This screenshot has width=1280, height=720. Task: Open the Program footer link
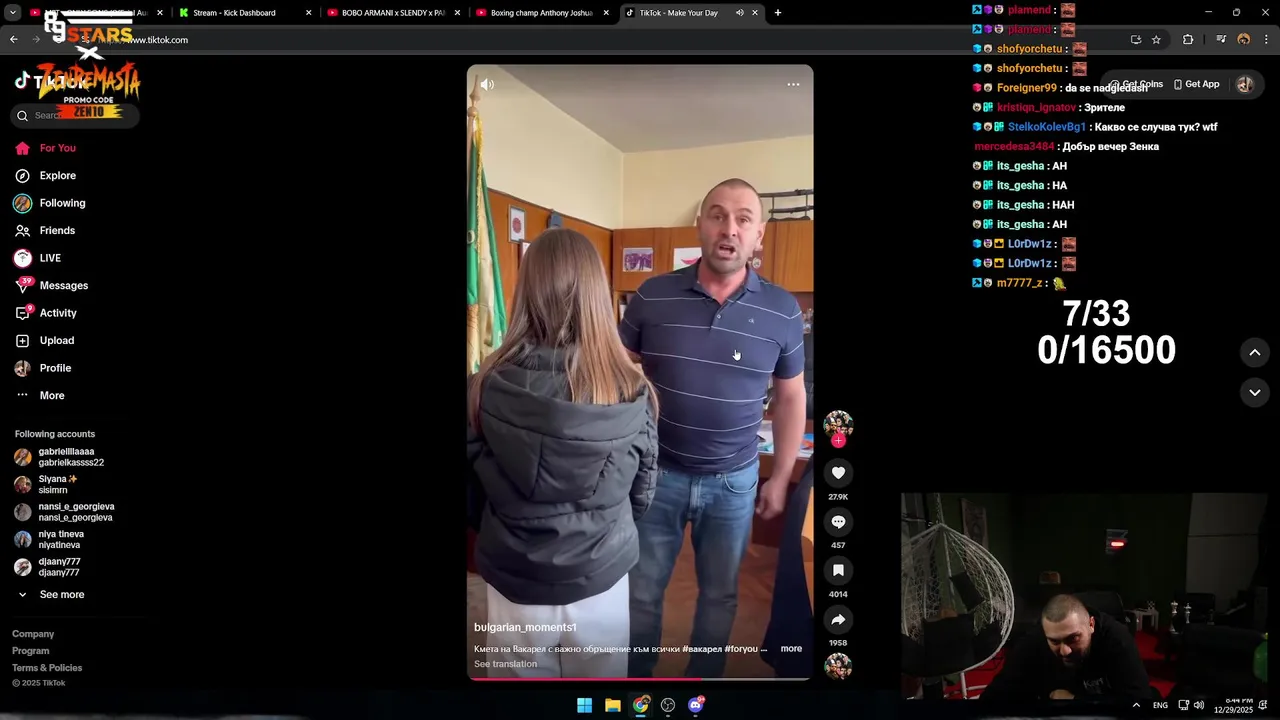30,651
